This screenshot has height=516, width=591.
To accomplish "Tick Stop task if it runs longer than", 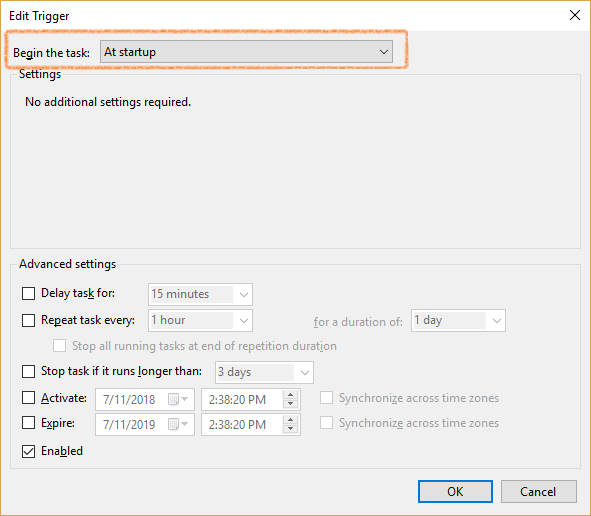I will click(28, 371).
